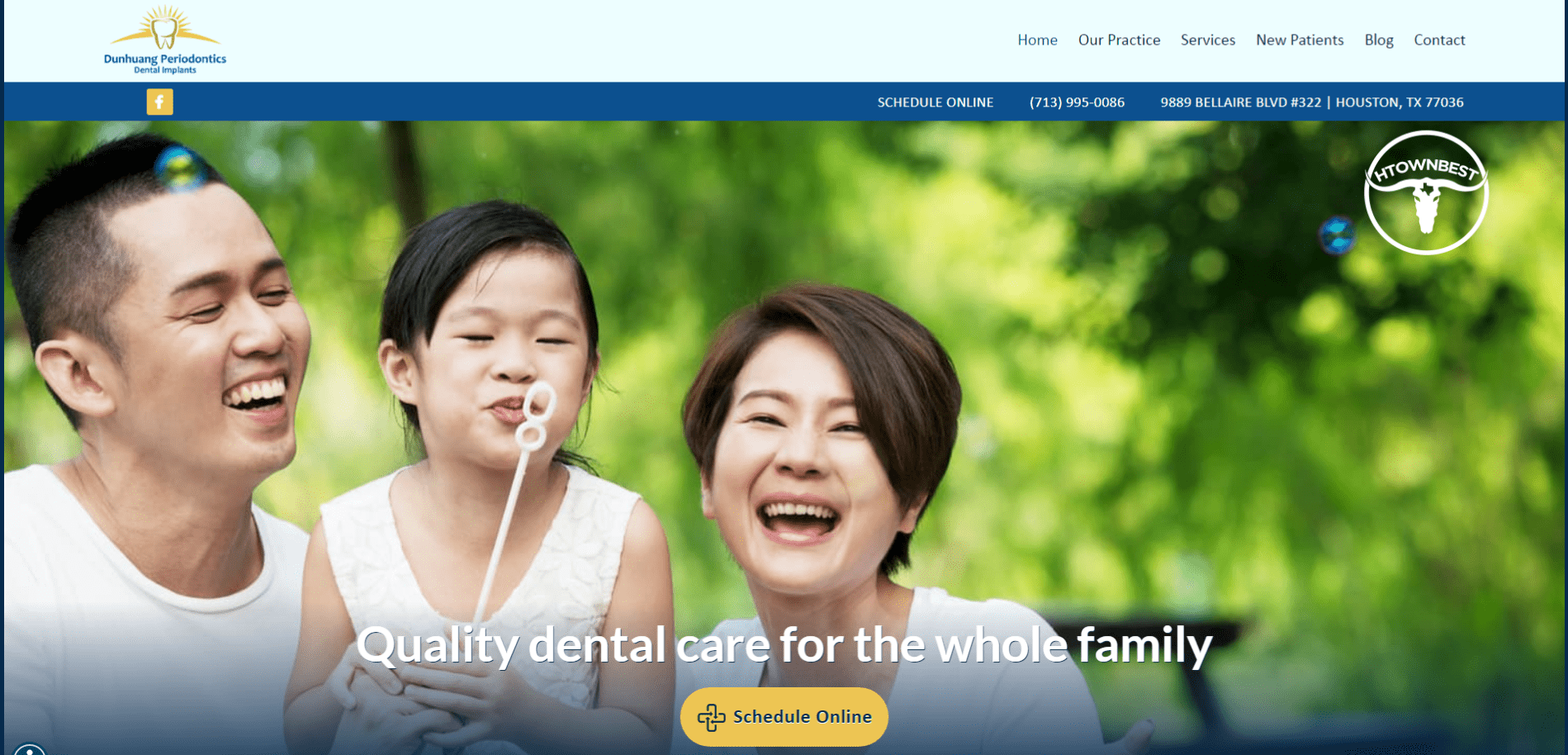Open the Home menu item
The width and height of the screenshot is (1568, 755).
click(1037, 40)
